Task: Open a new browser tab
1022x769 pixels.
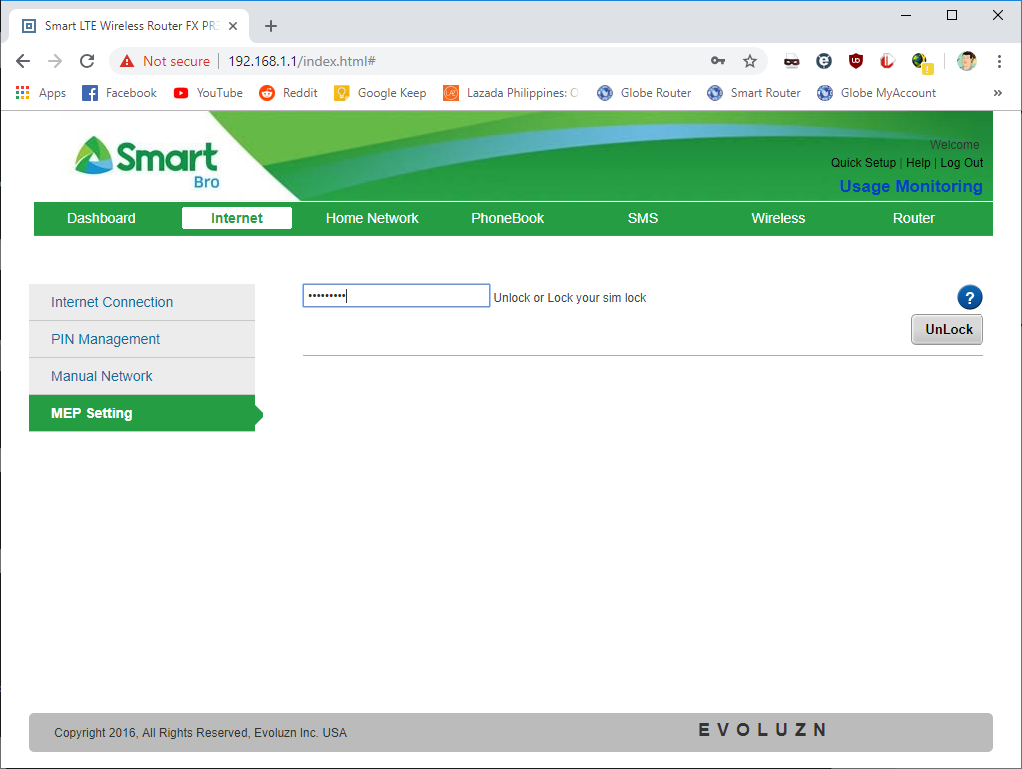Action: click(270, 26)
